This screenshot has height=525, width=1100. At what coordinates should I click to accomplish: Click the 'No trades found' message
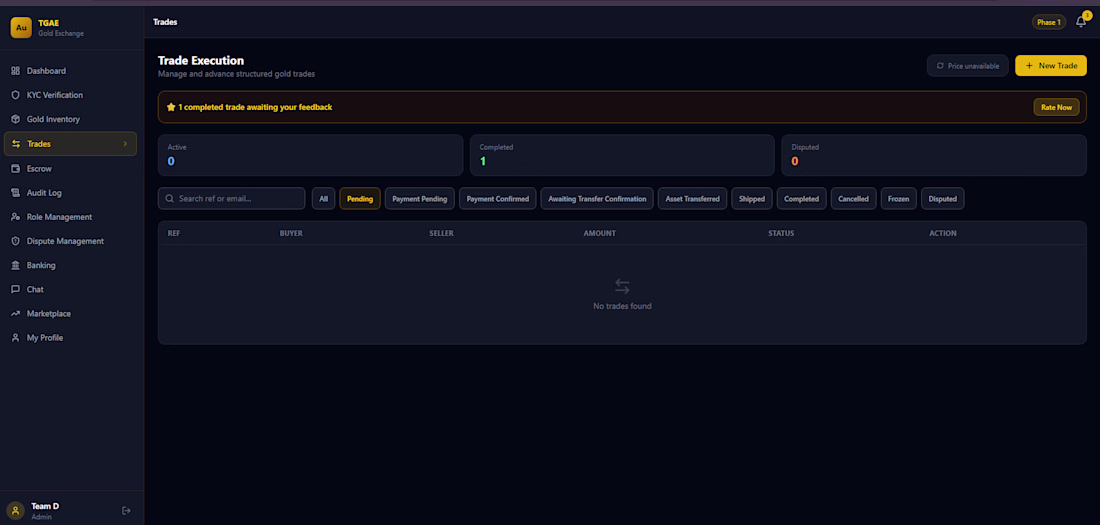point(622,306)
